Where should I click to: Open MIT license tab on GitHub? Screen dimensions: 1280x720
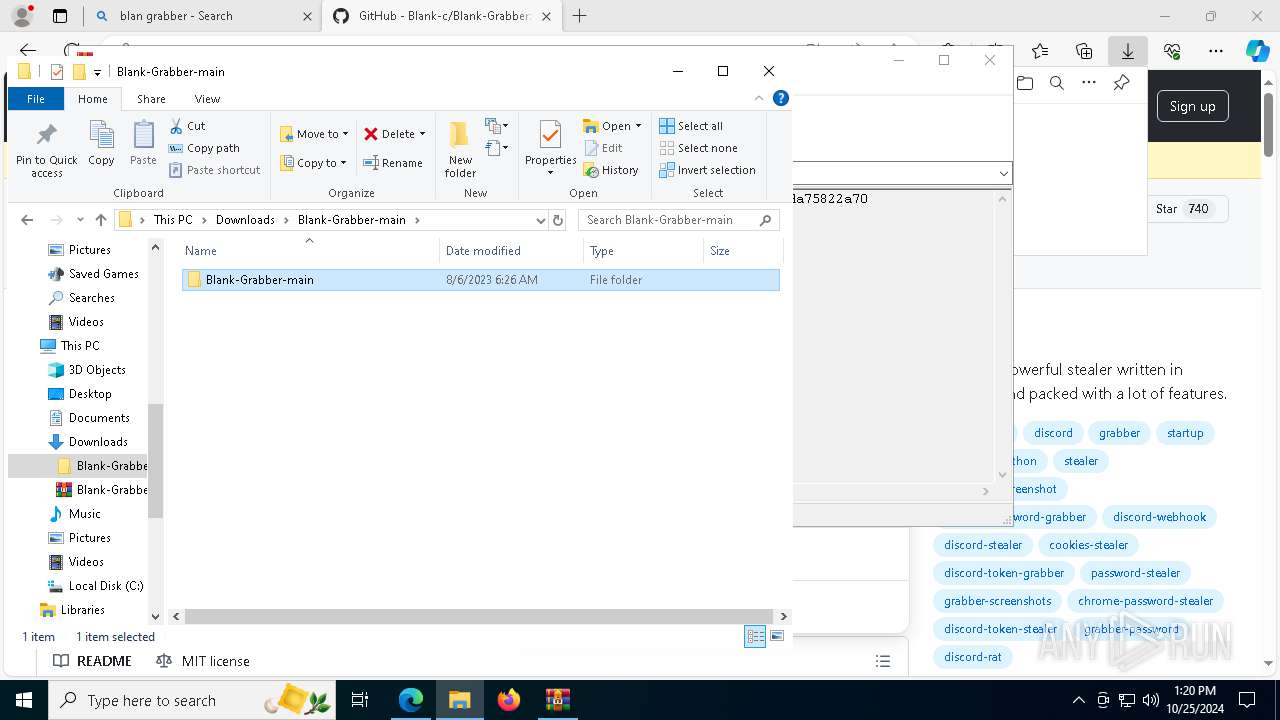click(x=204, y=661)
